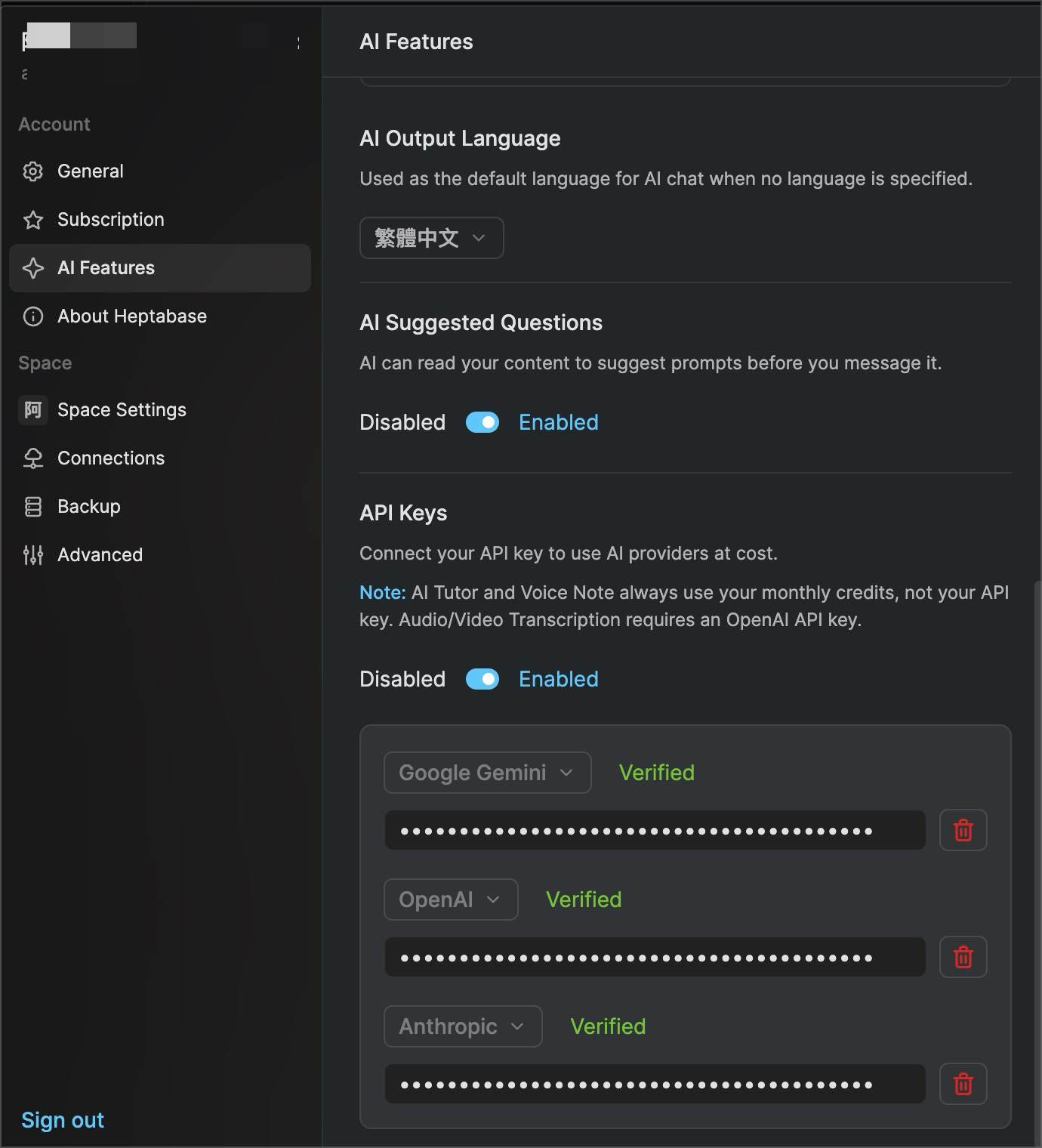Click the Google Gemini API key field
1042x1148 pixels.
(655, 830)
